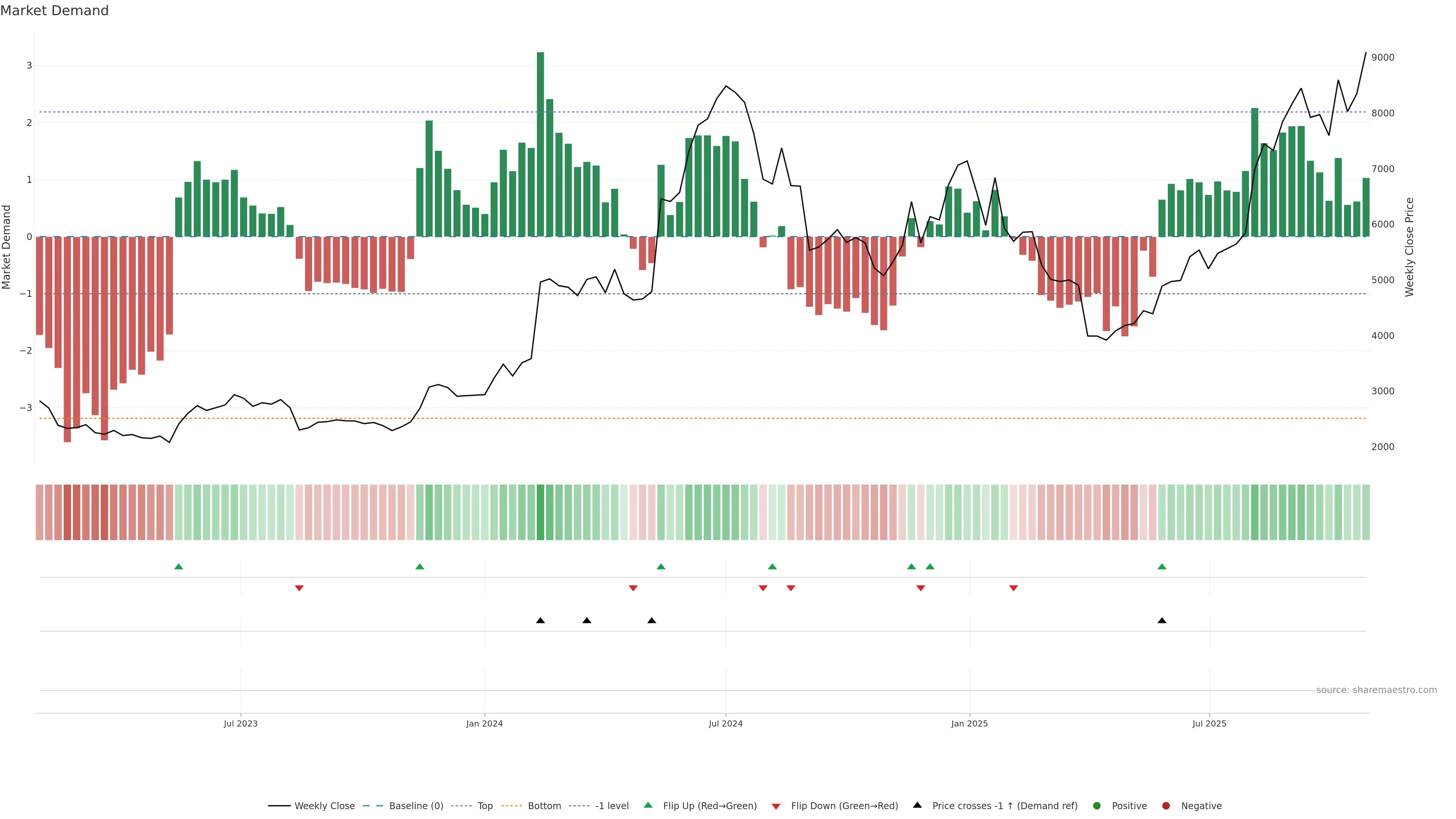This screenshot has height=819, width=1456.
Task: Click black Price crosses -1 legend triangle
Action: pos(917,805)
